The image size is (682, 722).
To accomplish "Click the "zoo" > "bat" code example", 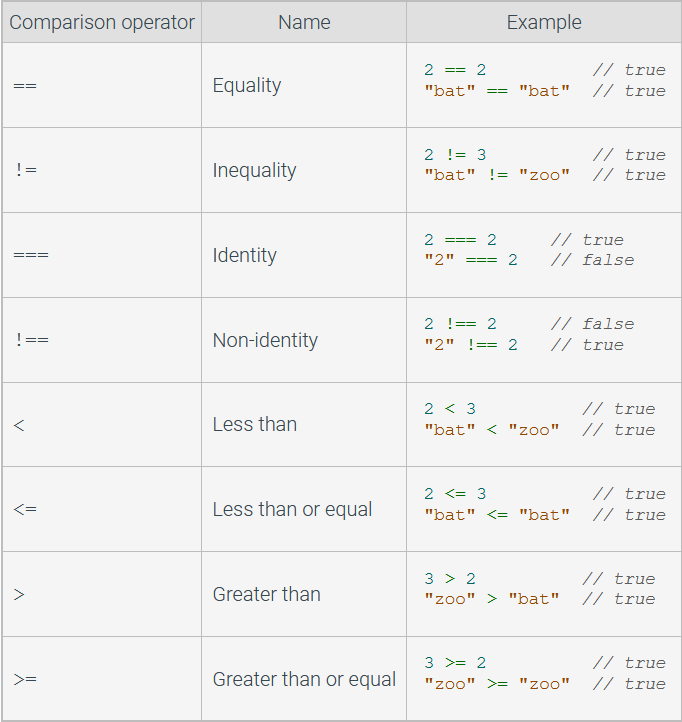I will coord(492,599).
